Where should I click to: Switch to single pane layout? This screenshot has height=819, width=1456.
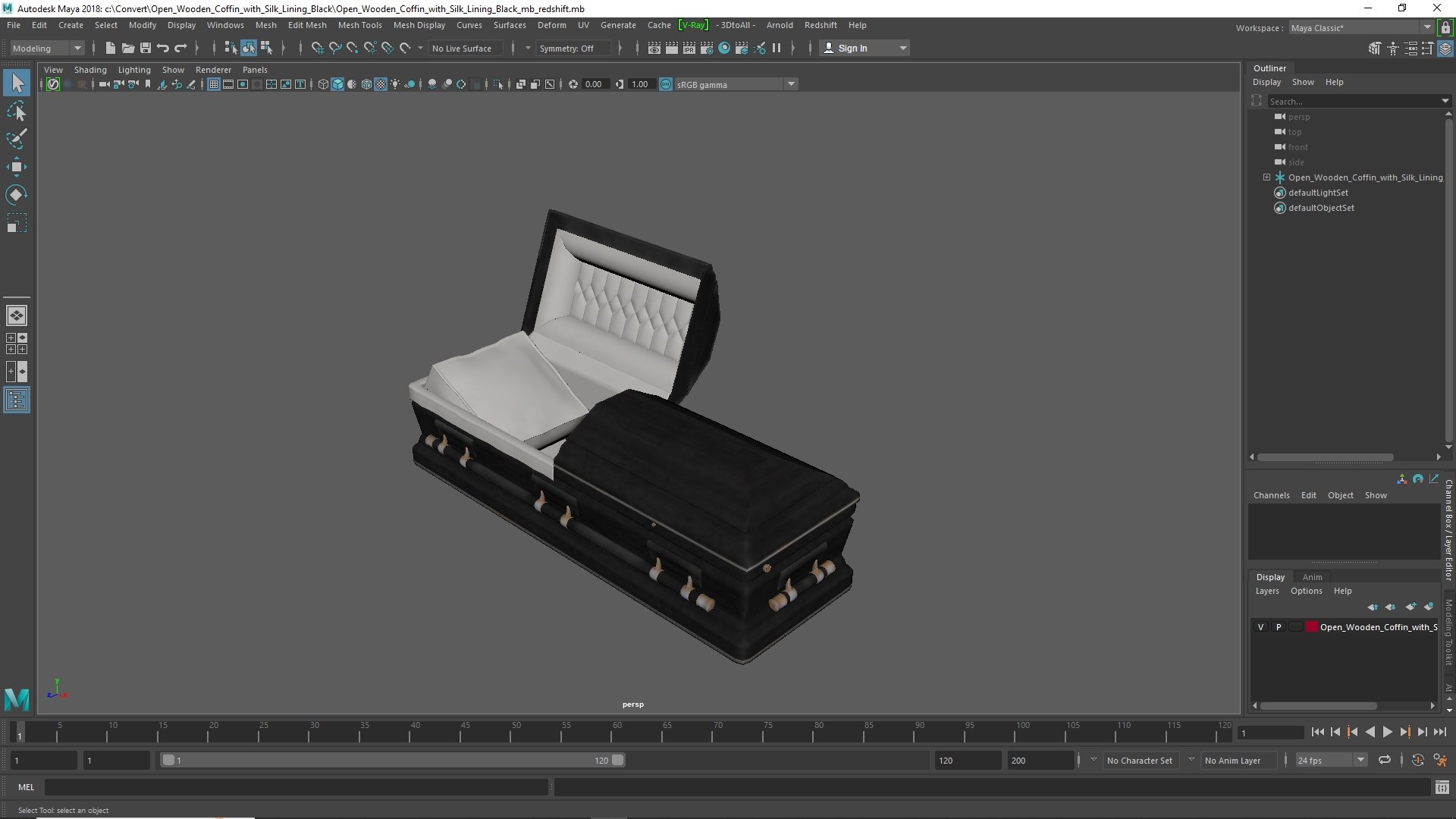tap(17, 315)
